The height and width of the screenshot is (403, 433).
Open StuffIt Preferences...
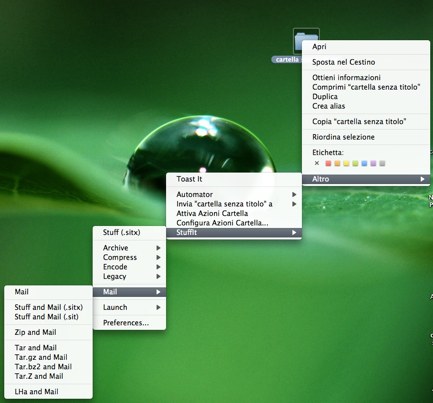(x=129, y=323)
